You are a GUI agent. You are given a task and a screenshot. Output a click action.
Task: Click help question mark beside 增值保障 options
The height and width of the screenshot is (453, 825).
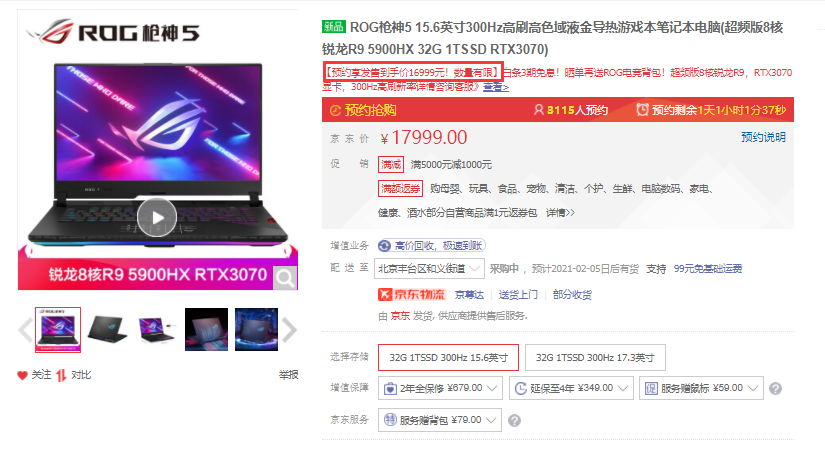click(x=775, y=389)
